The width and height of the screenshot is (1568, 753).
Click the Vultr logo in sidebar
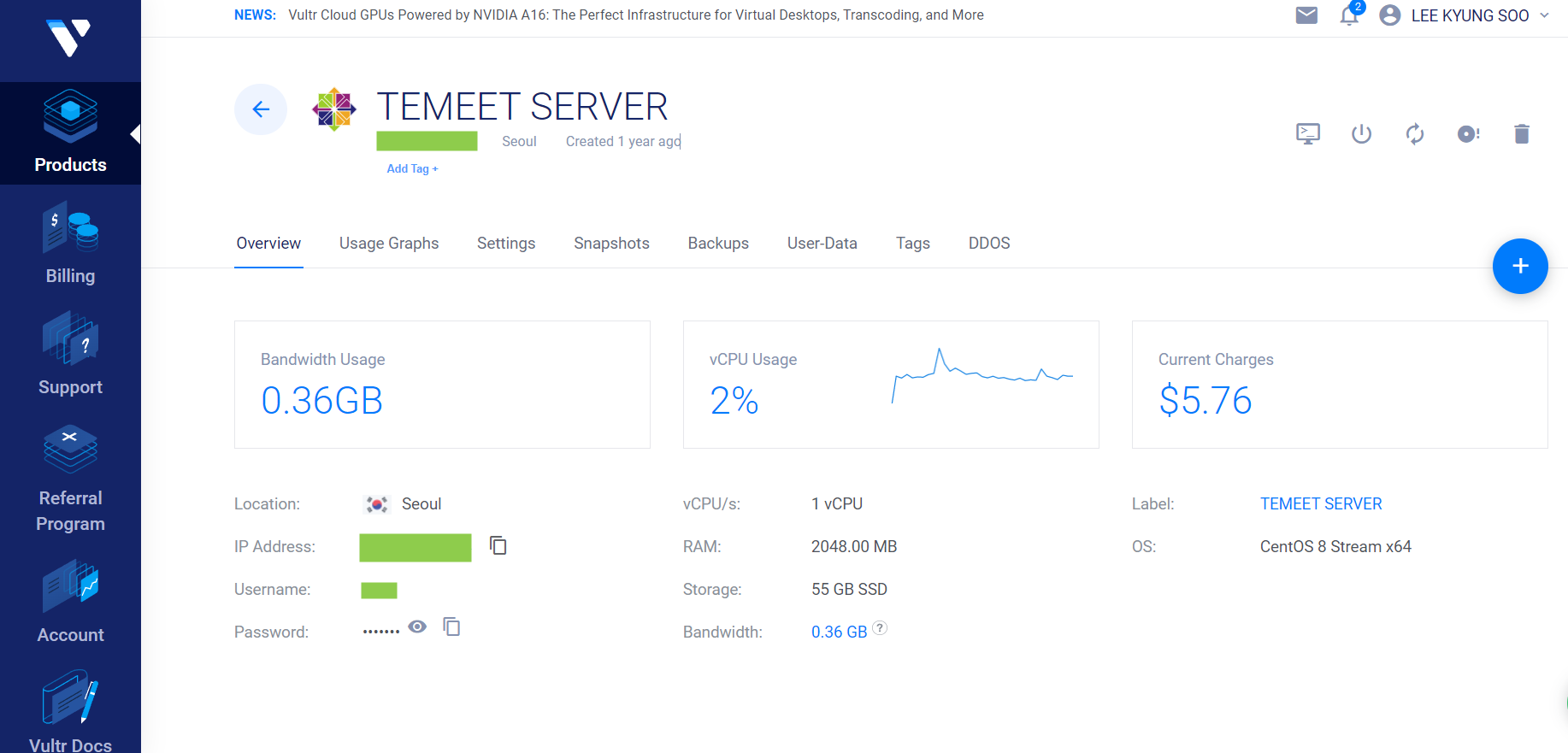tap(68, 38)
